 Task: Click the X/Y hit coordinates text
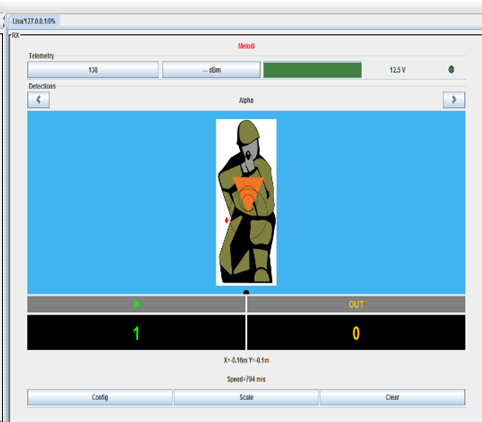(x=246, y=360)
